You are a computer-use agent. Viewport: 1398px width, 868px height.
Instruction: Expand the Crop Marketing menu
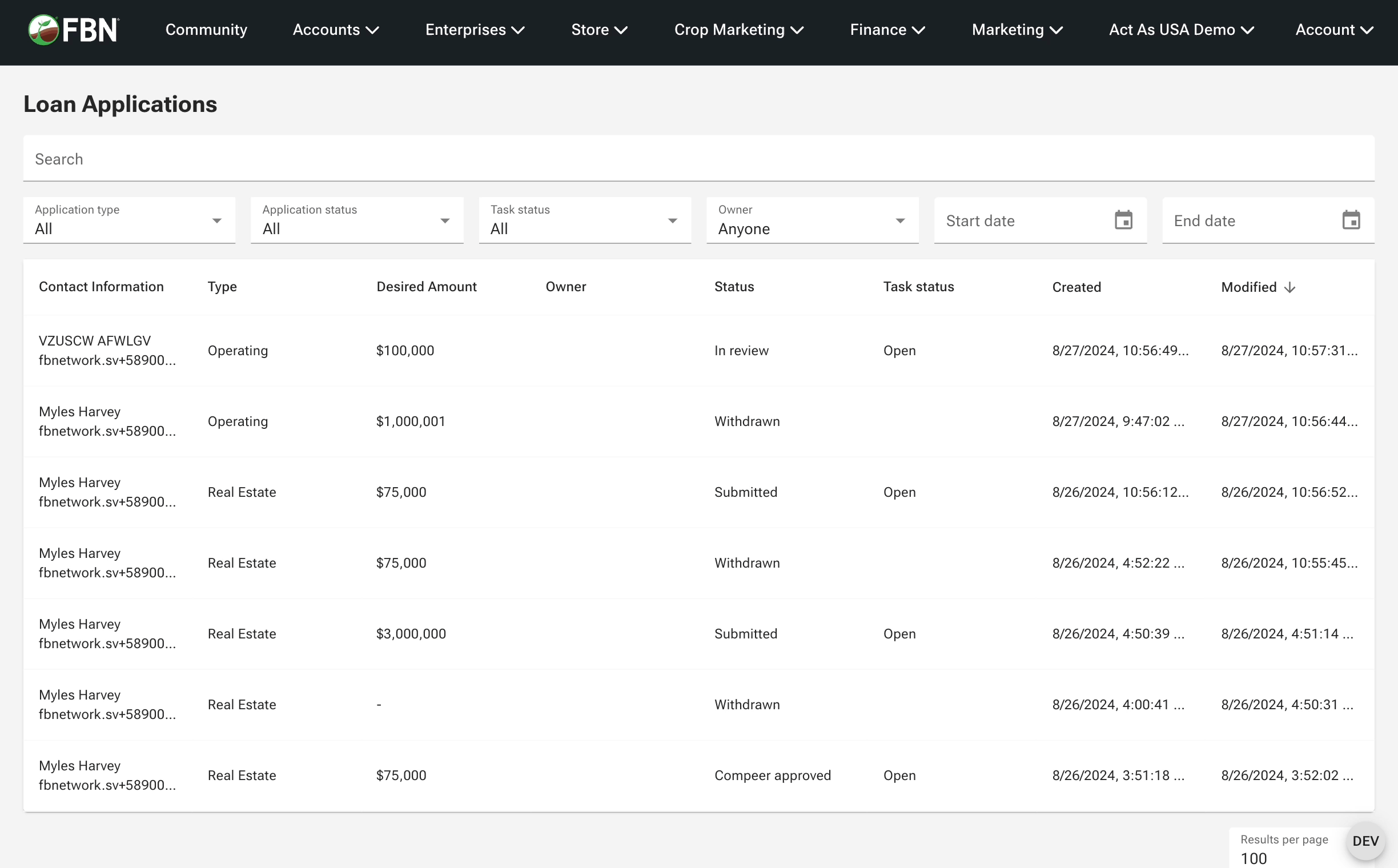click(x=738, y=30)
